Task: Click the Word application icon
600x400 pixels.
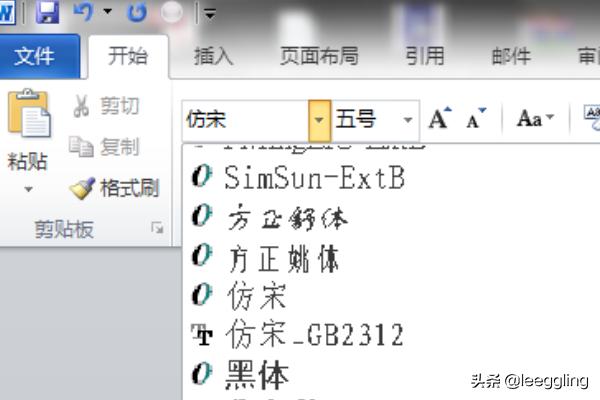Action: (6, 13)
